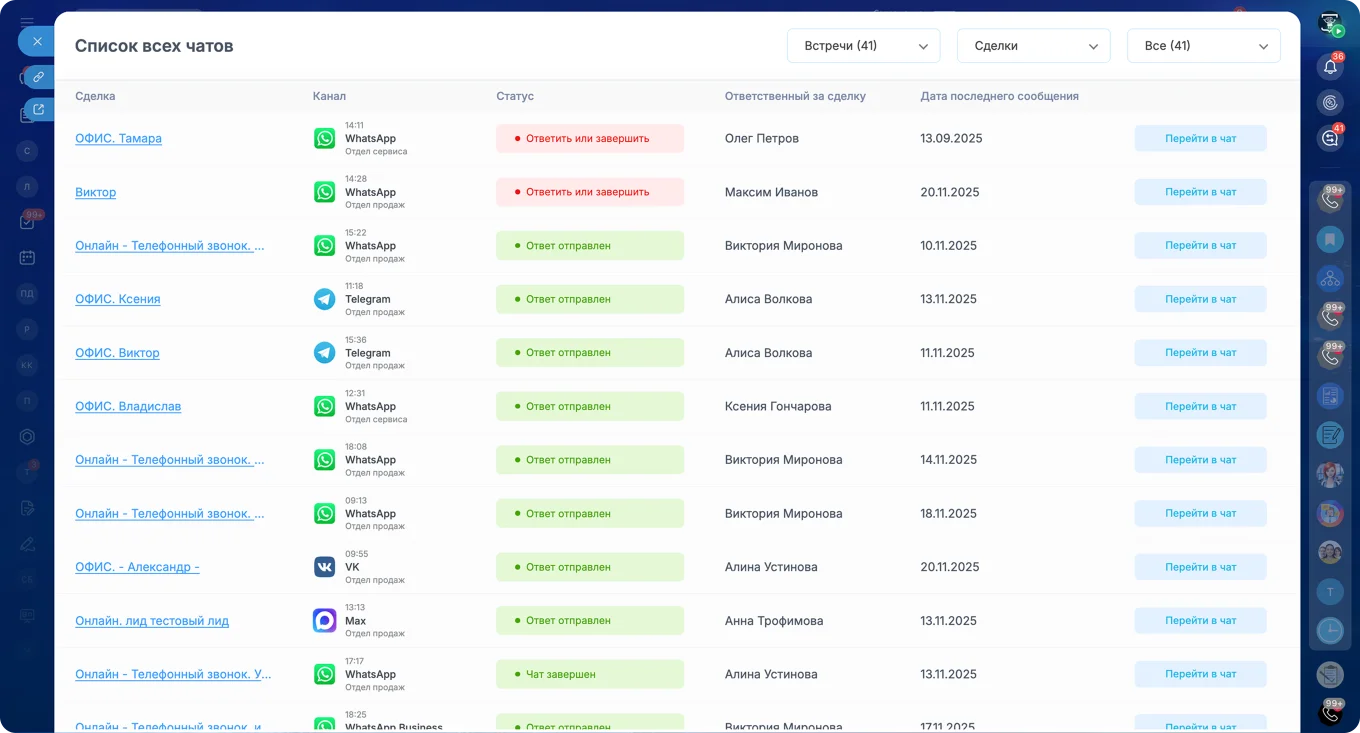Click the Чат завершен status badge
The width and height of the screenshot is (1360, 733).
tap(590, 674)
